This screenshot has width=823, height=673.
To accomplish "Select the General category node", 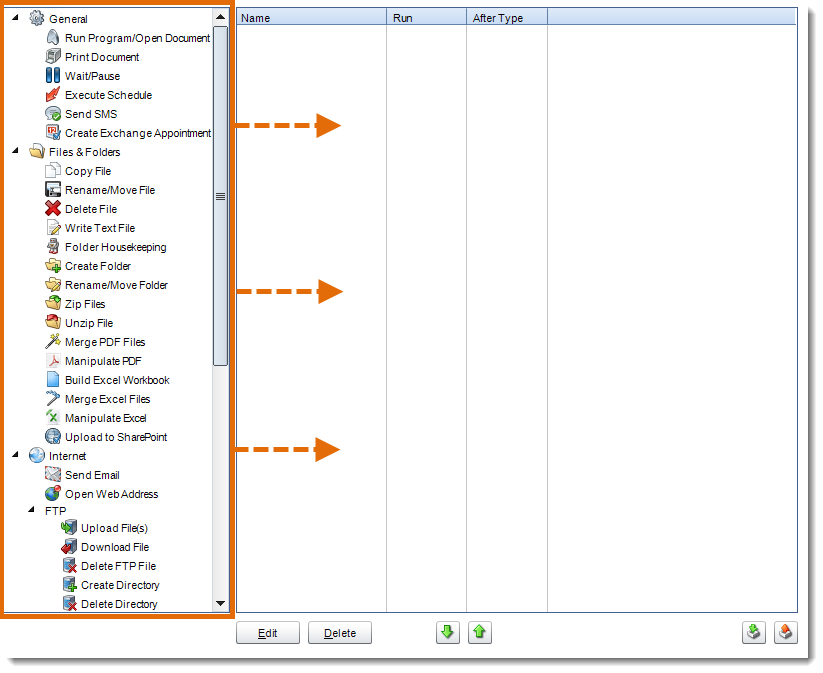I will click(68, 19).
